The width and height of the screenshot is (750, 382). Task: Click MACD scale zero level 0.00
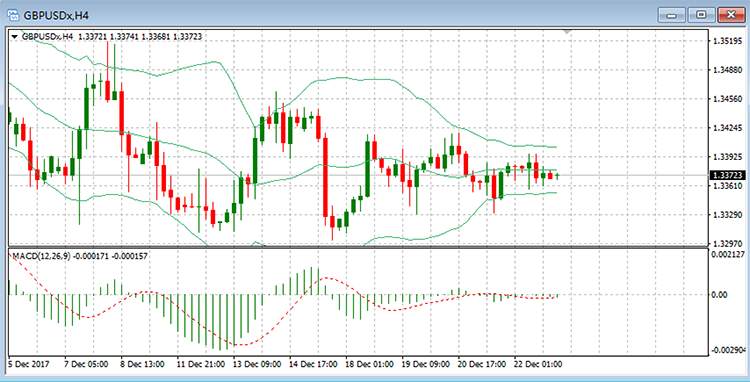[x=720, y=295]
